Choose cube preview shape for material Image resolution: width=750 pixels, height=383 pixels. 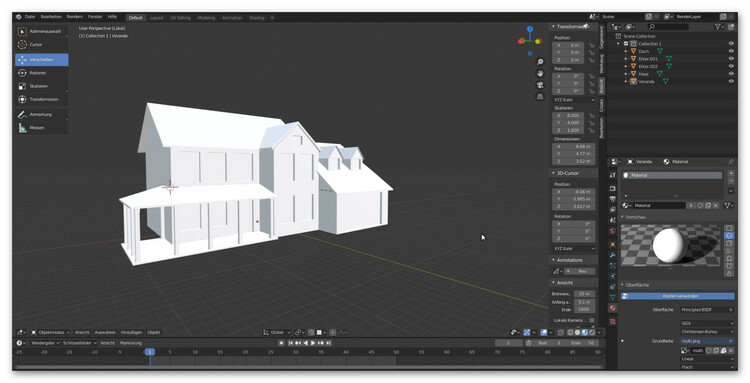(x=729, y=243)
